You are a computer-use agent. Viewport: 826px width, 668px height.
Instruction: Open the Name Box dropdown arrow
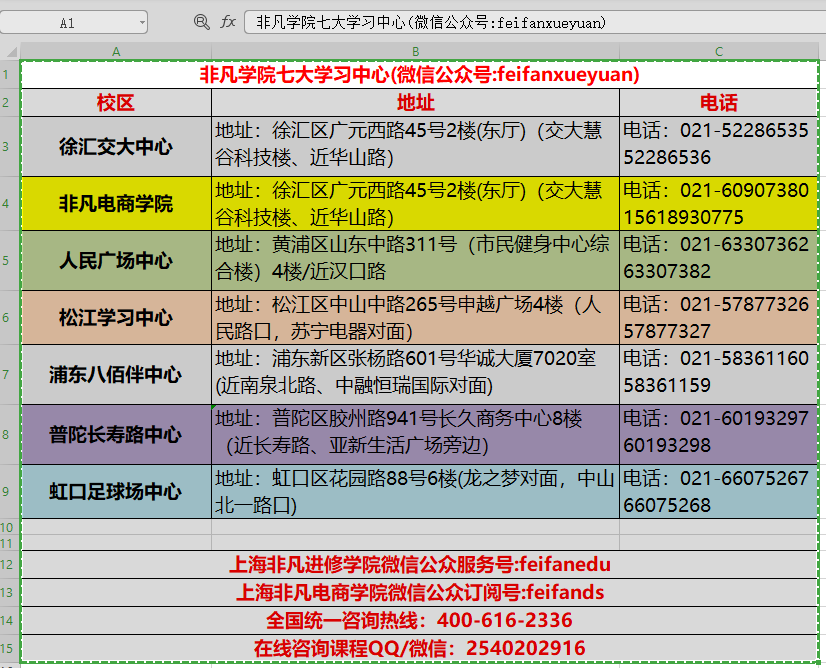click(x=142, y=23)
